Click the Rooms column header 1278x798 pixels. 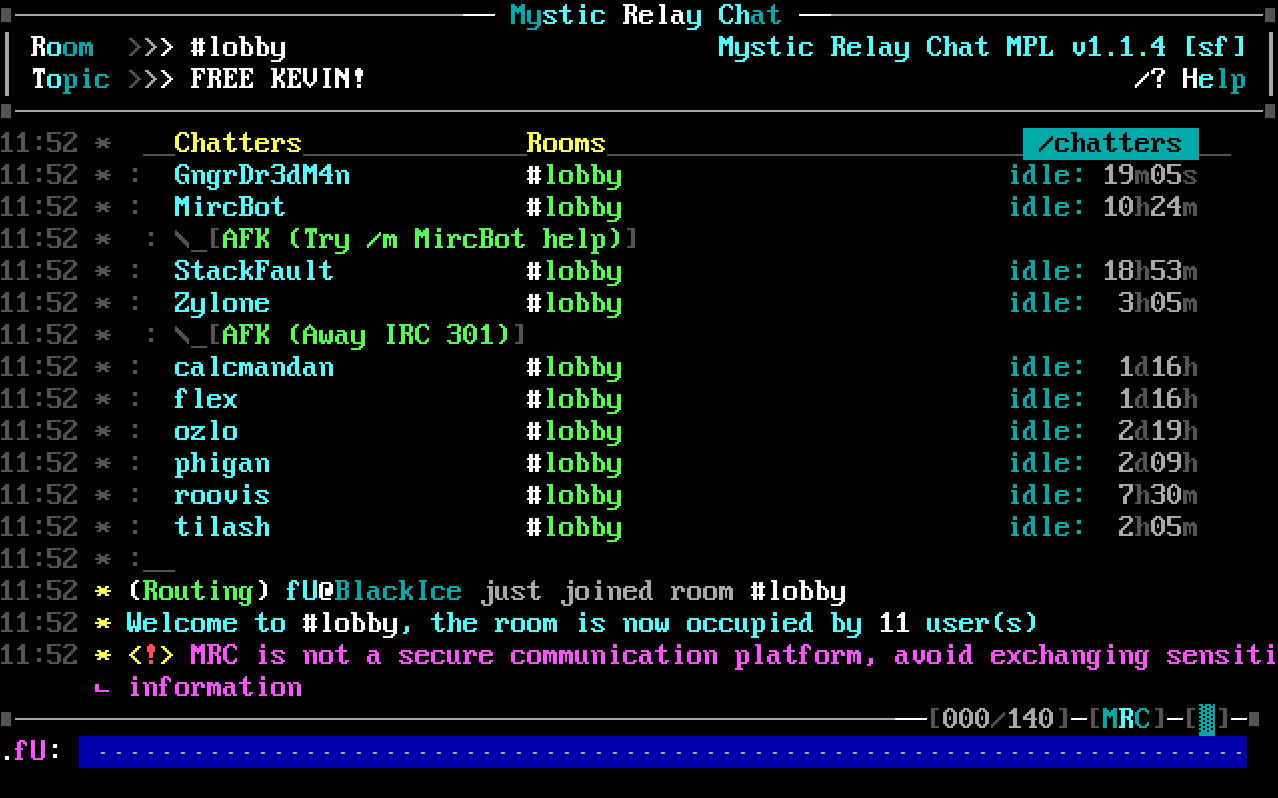566,143
